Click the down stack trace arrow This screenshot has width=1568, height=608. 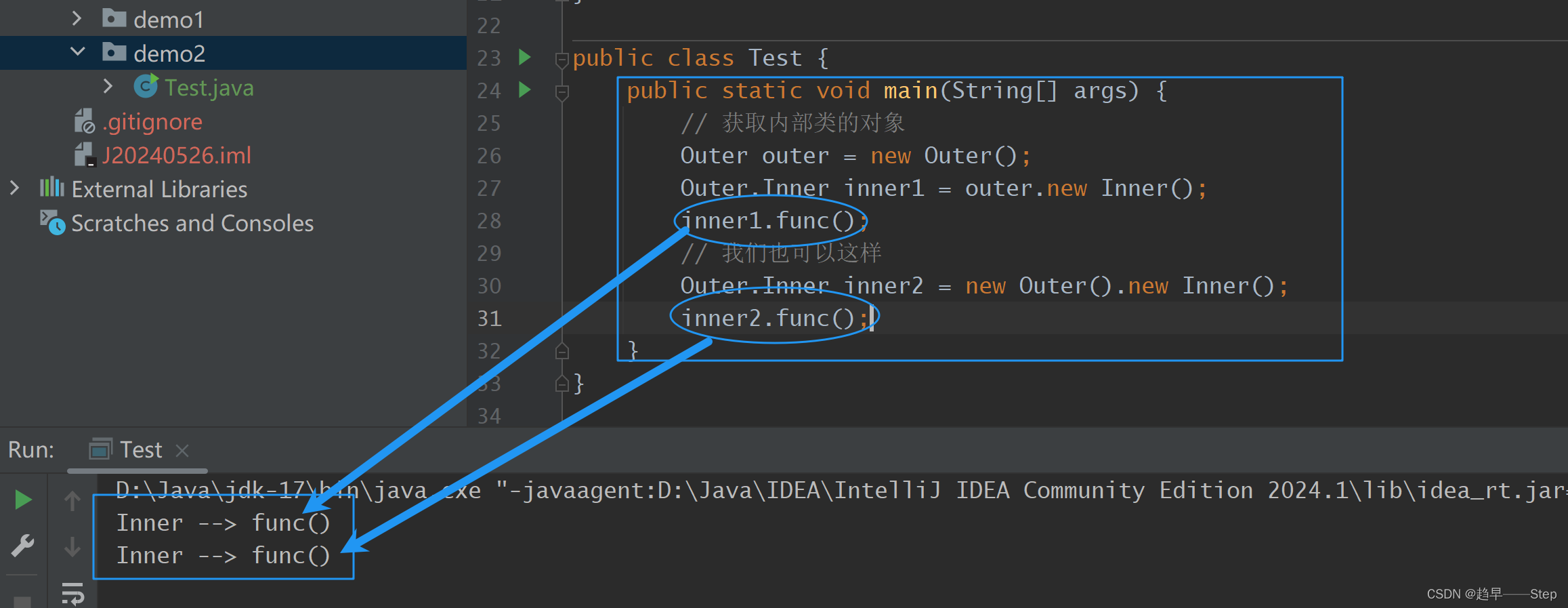pyautogui.click(x=72, y=546)
